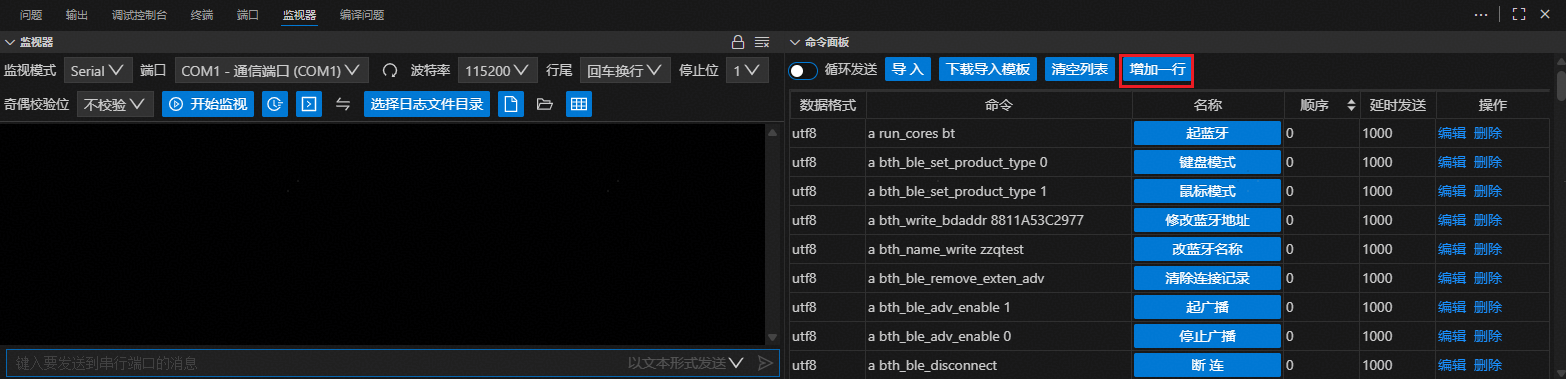Send the 鼠标模式 command
The image size is (1566, 379).
1207,191
